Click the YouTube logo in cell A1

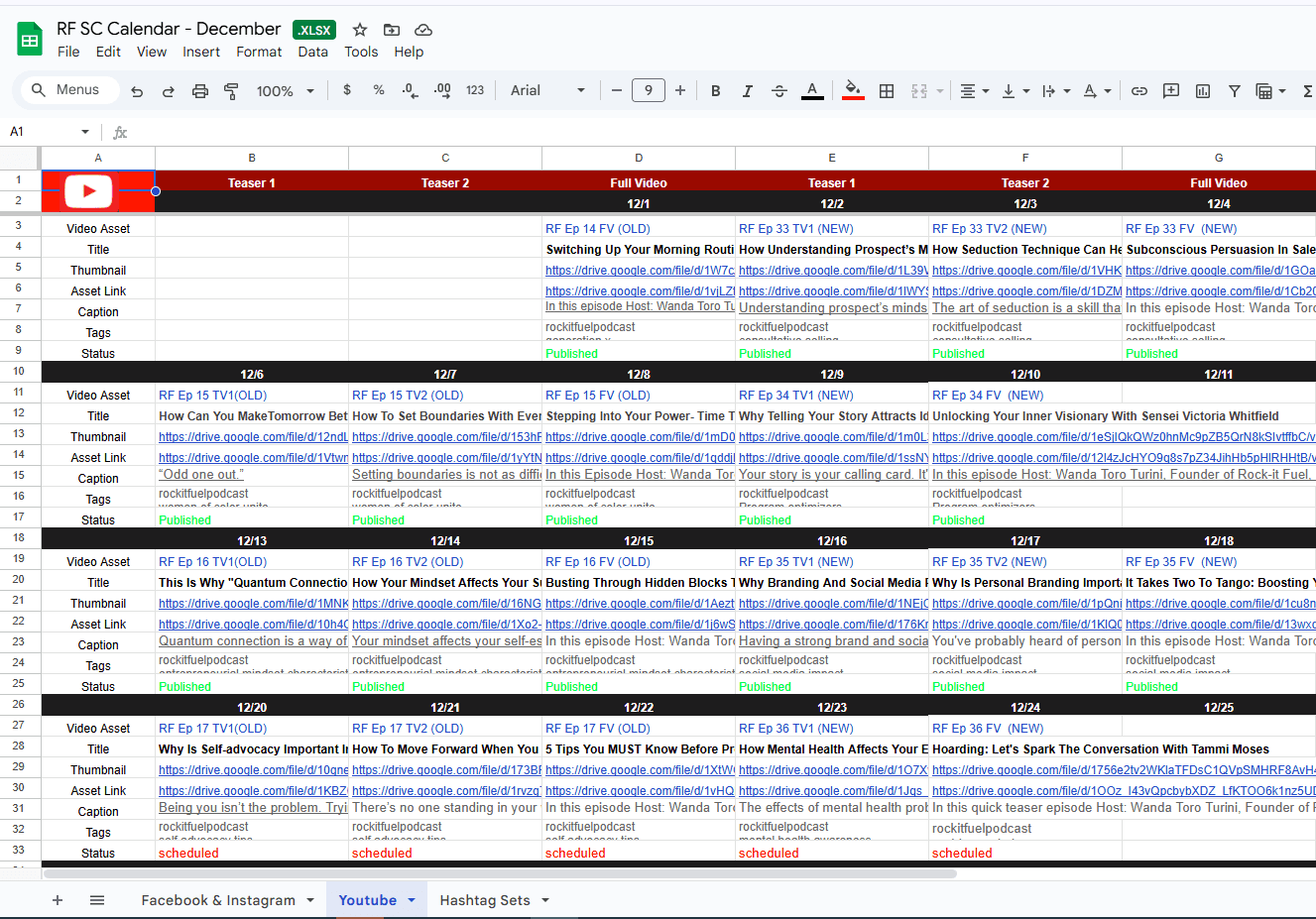tap(88, 190)
